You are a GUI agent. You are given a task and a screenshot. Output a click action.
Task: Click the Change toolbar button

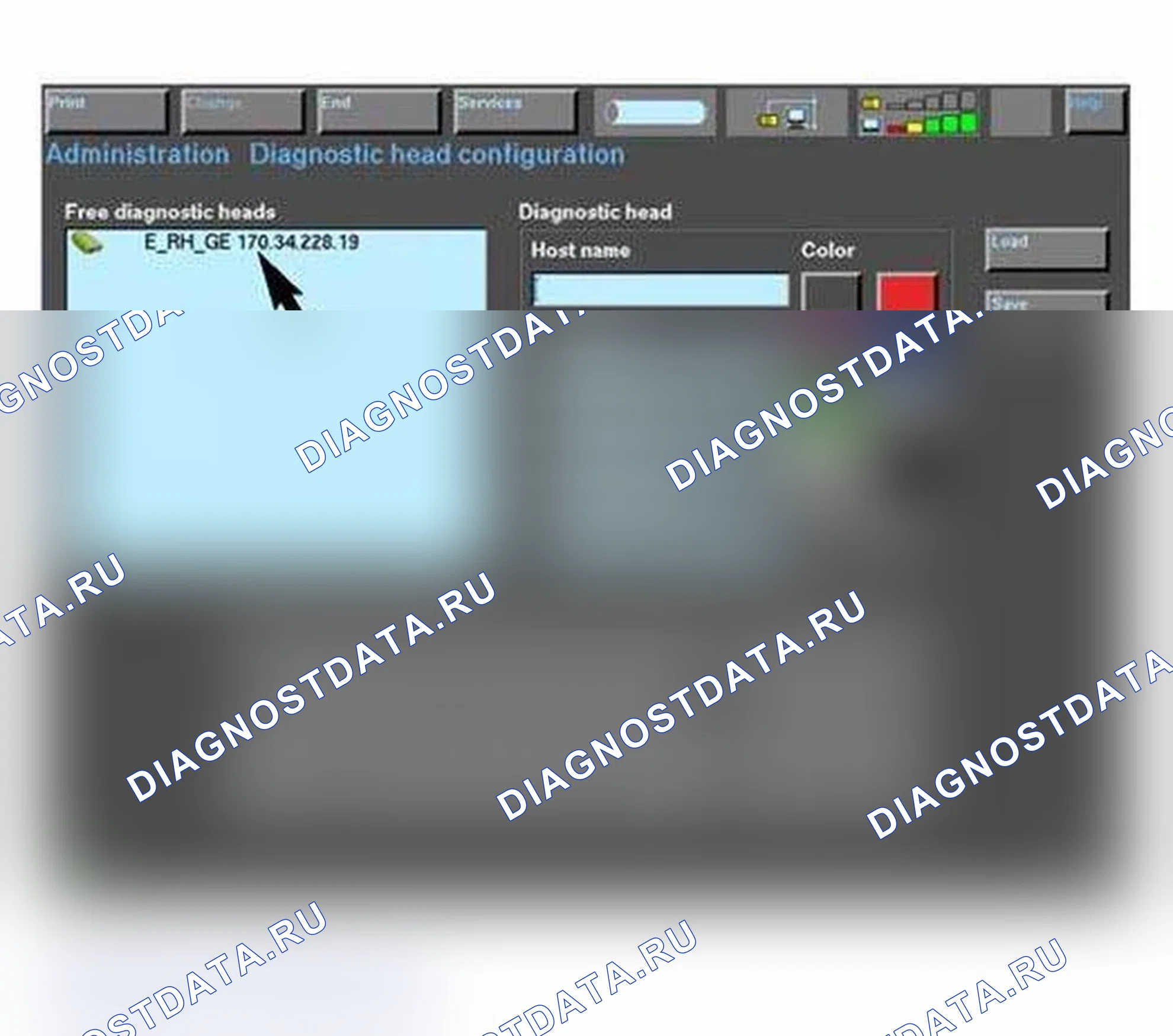[243, 111]
